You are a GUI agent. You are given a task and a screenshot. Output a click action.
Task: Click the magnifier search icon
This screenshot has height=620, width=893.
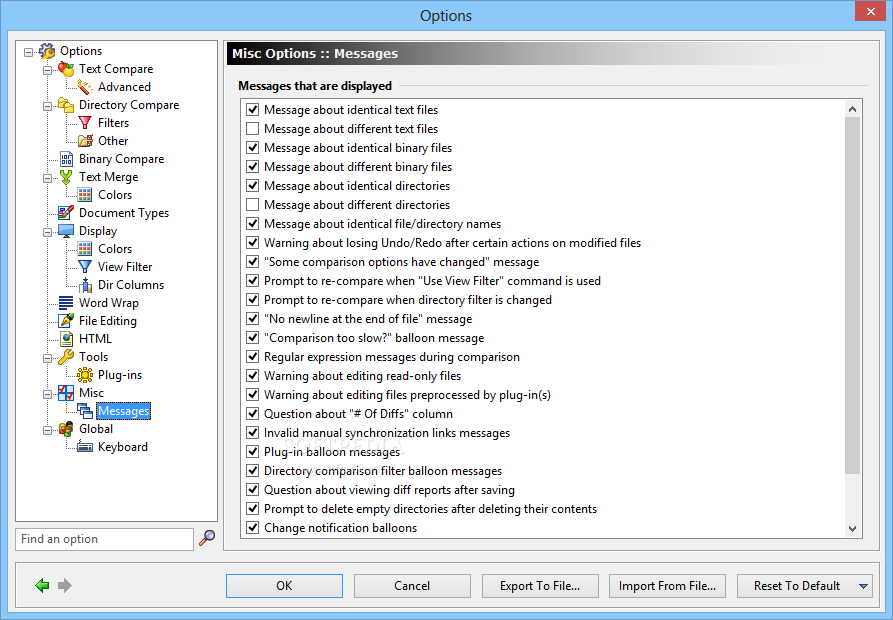click(x=207, y=538)
